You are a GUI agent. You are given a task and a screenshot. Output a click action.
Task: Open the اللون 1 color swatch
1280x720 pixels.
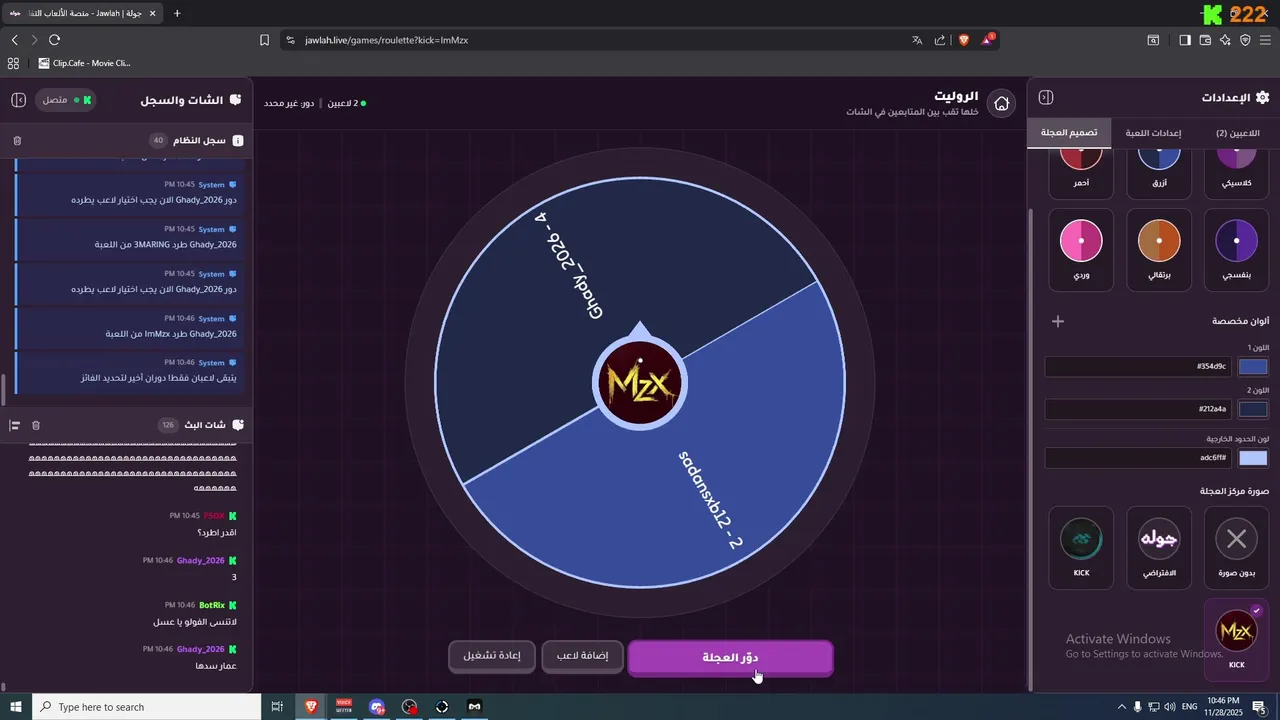pos(1253,366)
